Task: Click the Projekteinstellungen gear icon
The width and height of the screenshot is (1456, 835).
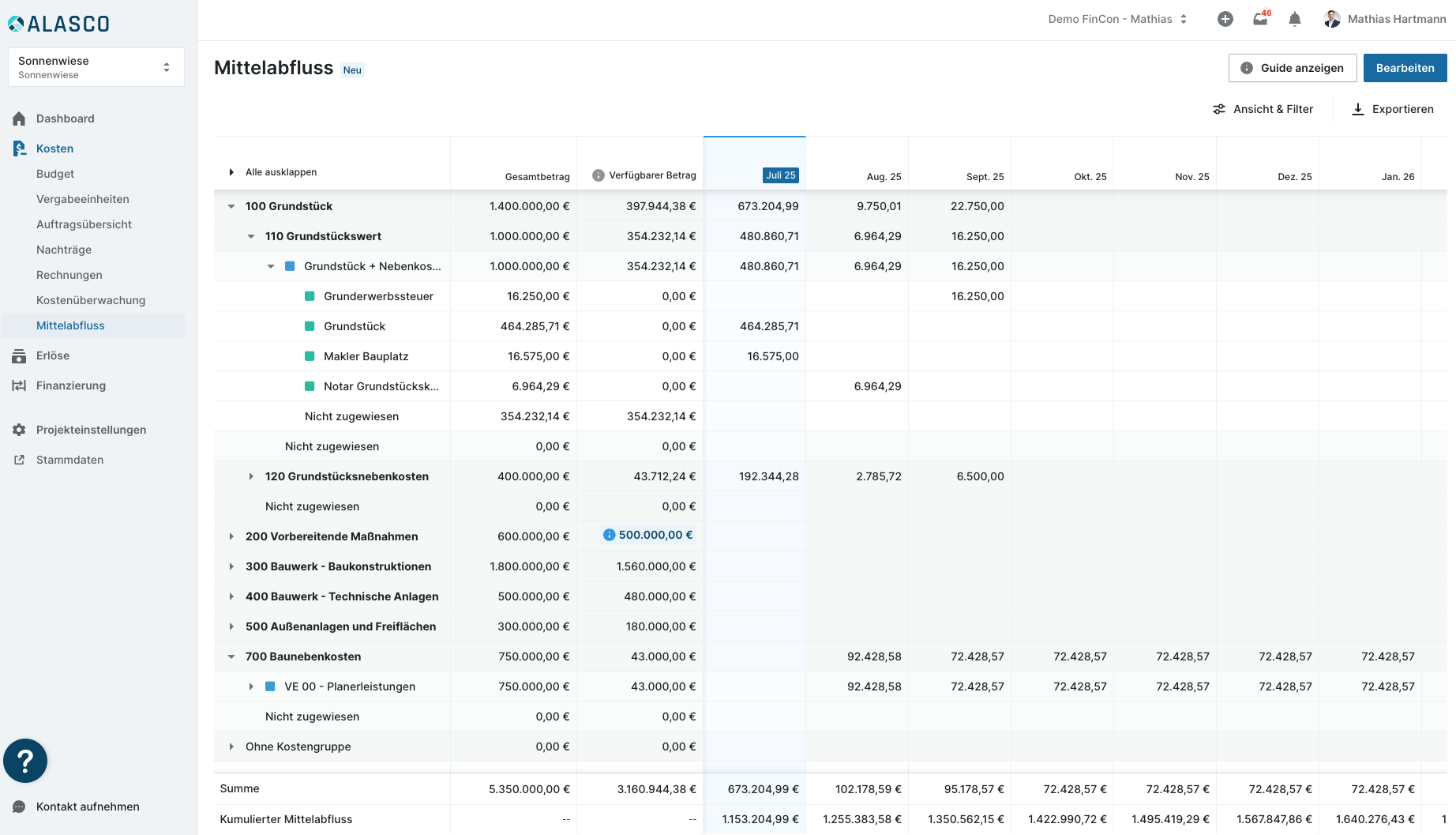Action: pos(19,430)
